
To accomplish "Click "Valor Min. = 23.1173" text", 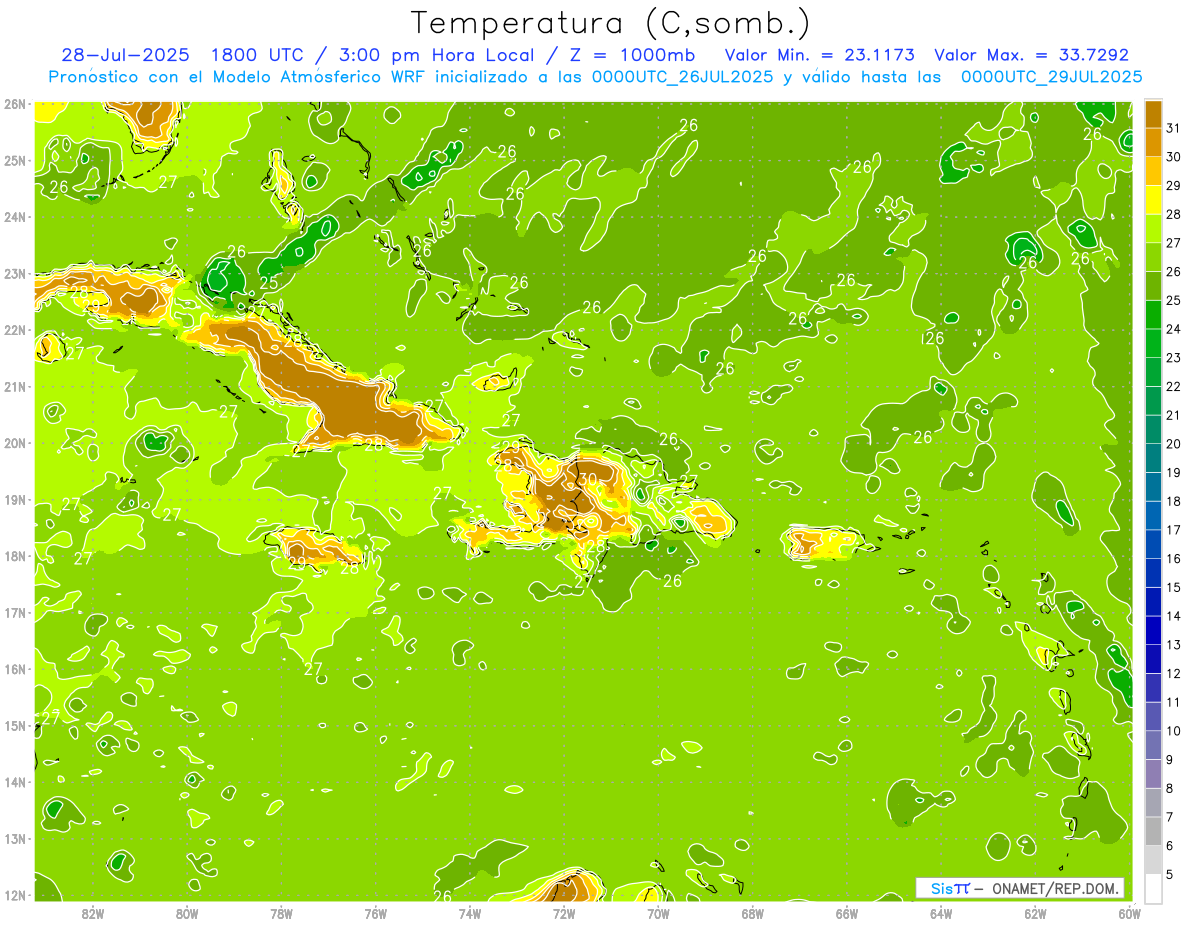I will pos(822,55).
